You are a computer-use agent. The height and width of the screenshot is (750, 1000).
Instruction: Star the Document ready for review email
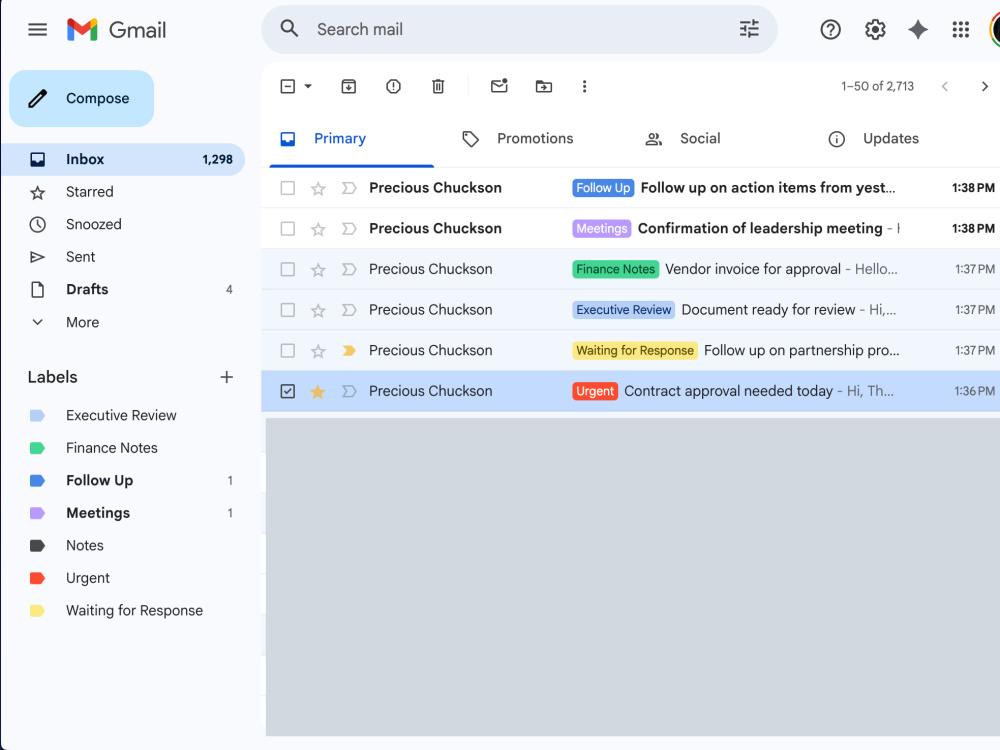318,311
